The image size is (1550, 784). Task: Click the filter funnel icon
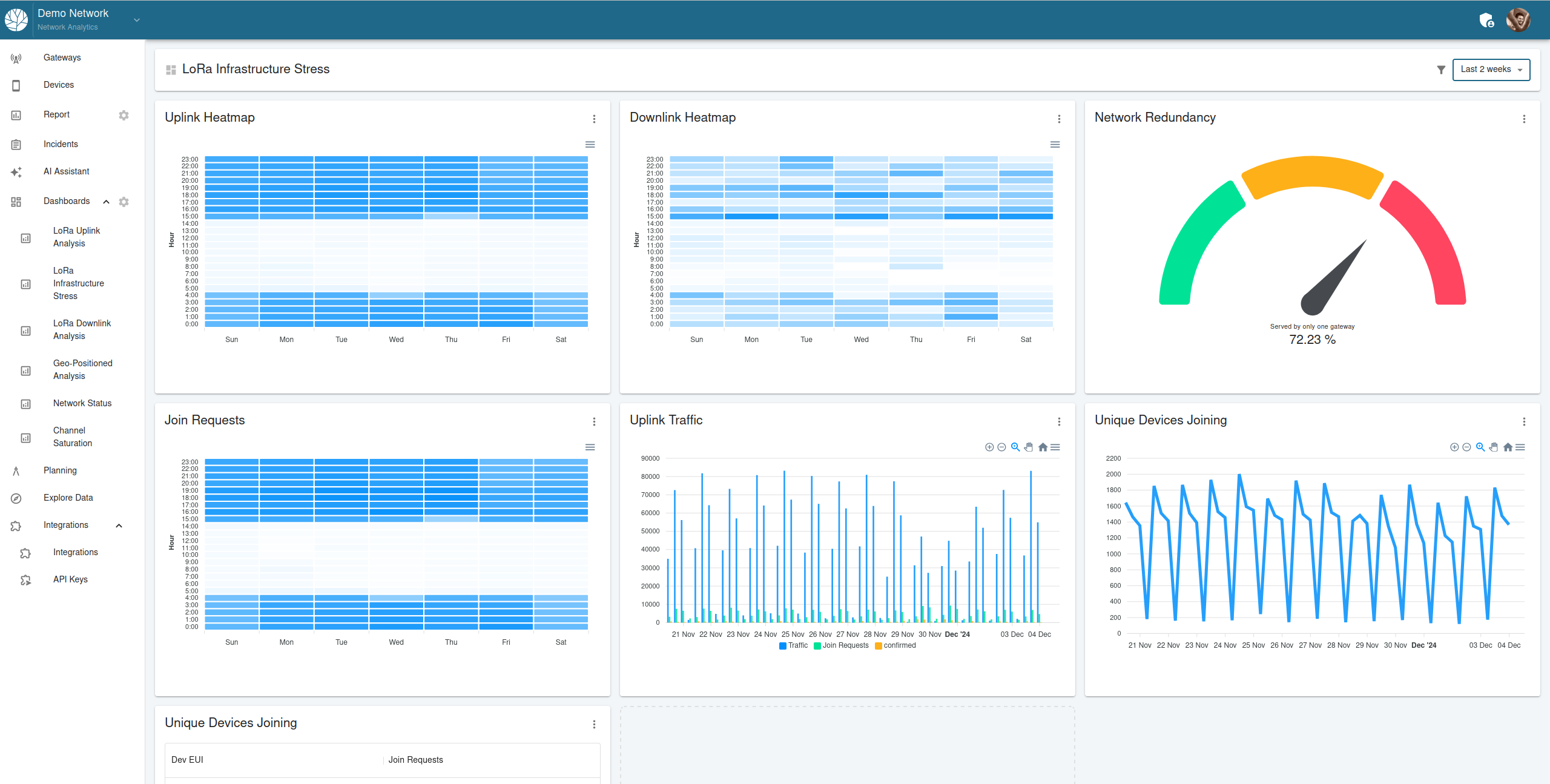tap(1441, 70)
